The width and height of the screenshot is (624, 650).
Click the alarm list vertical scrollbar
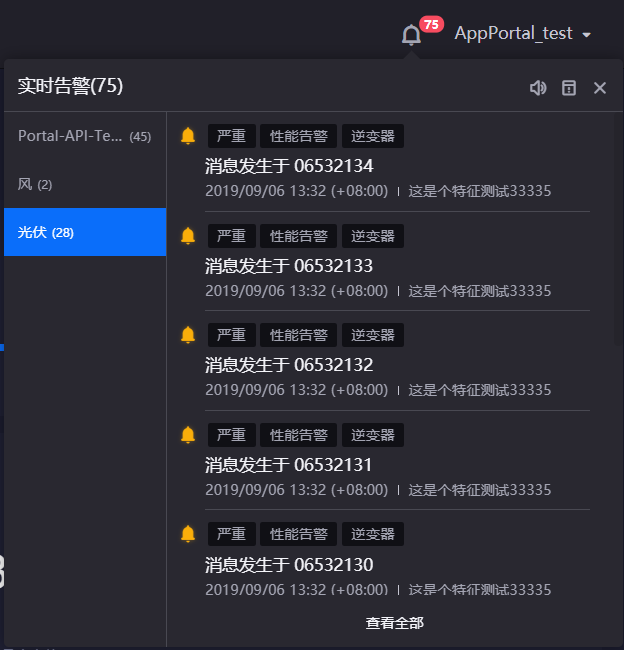[617, 220]
